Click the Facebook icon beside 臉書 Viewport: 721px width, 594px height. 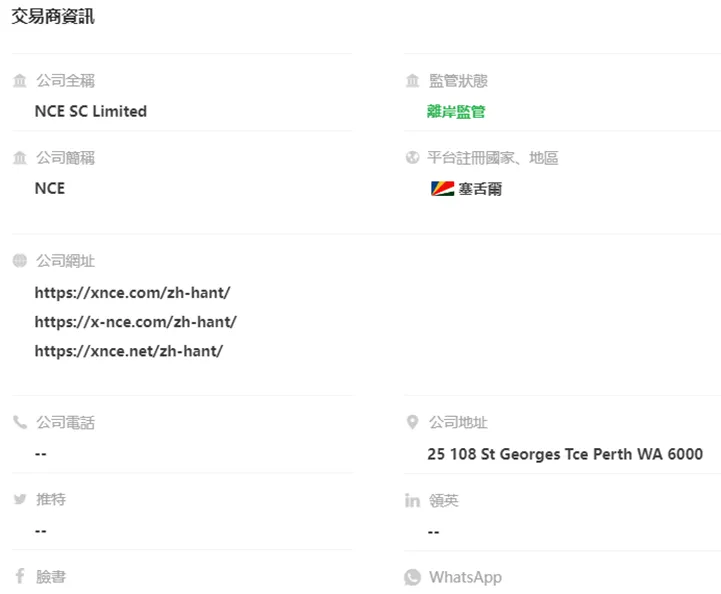[x=20, y=576]
